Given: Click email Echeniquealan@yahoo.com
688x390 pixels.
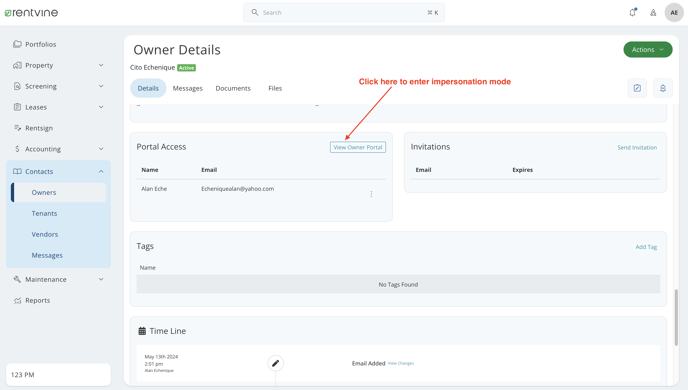Looking at the screenshot, I should [x=237, y=189].
